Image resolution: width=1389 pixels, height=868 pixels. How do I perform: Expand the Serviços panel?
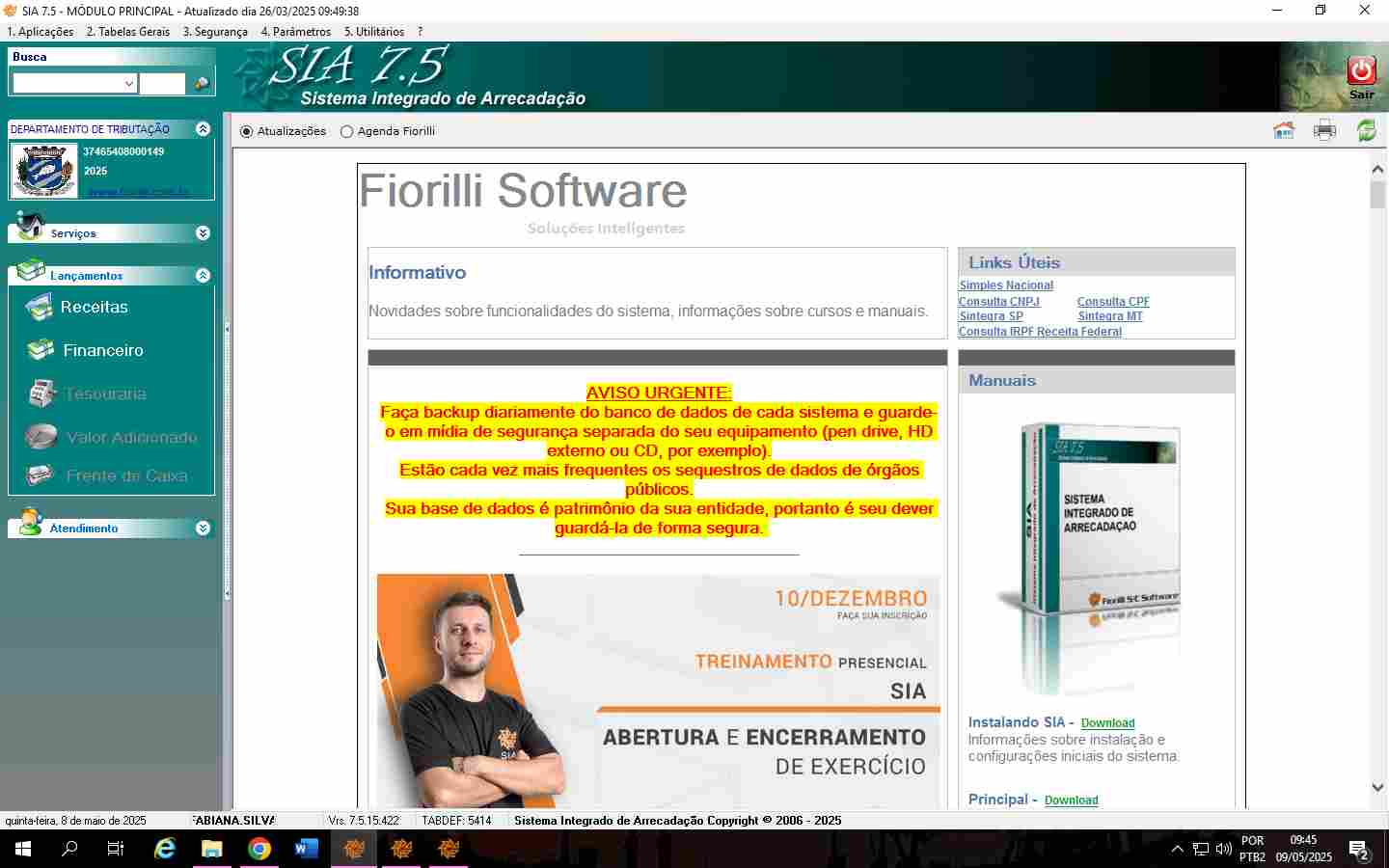[203, 233]
